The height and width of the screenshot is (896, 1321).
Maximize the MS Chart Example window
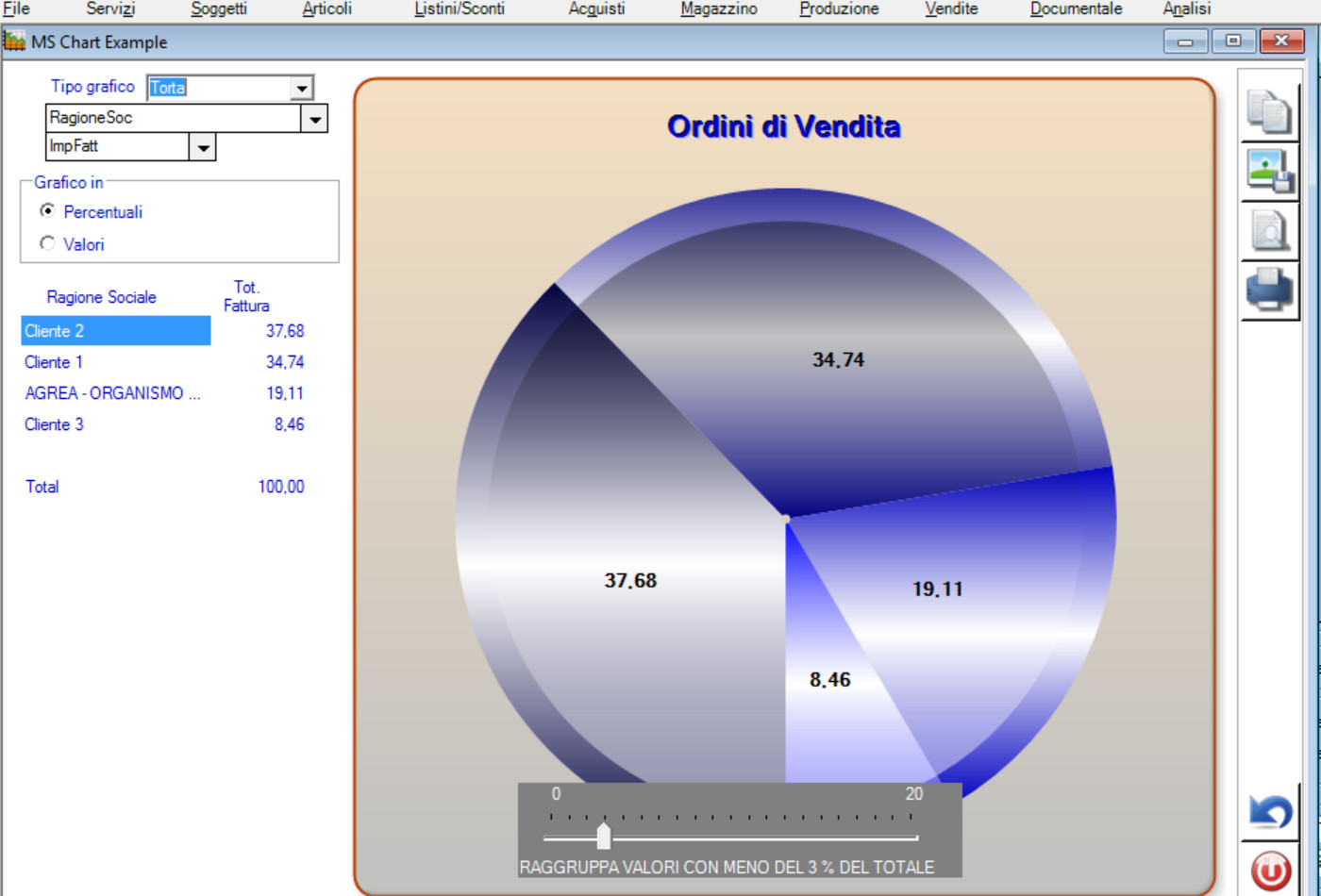[1233, 41]
